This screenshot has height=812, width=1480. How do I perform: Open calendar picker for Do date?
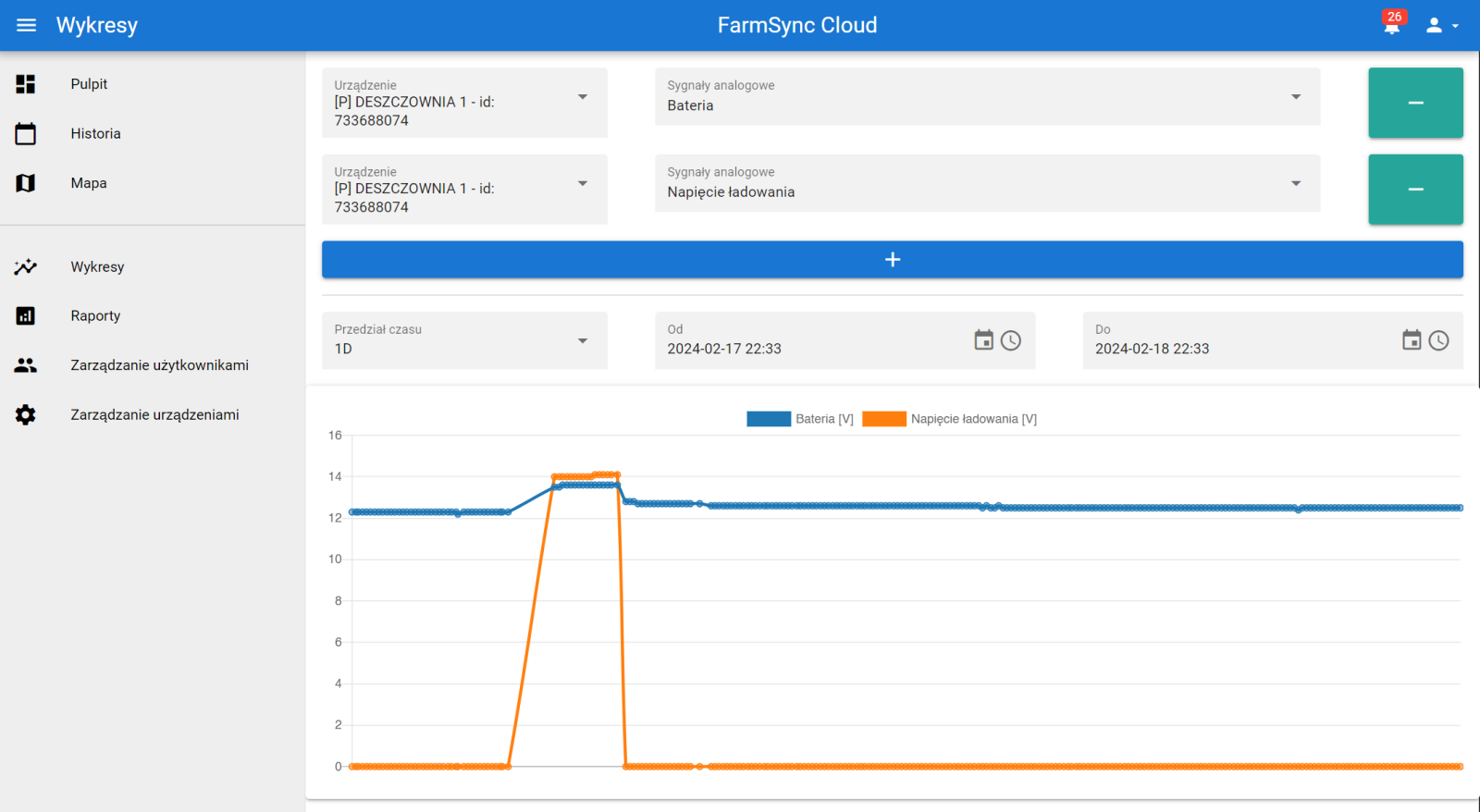click(x=1412, y=340)
